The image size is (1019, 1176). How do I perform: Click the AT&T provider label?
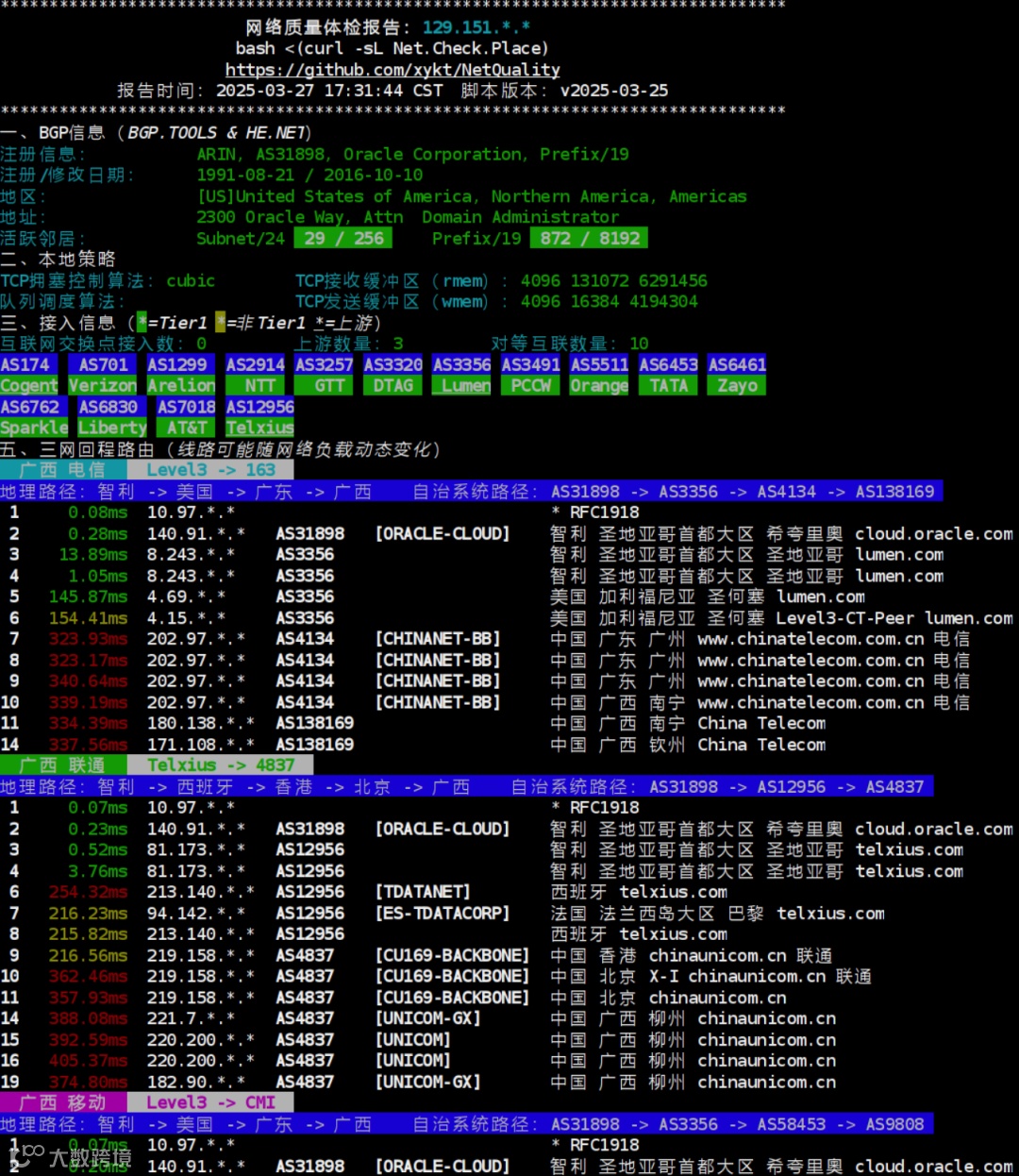point(186,428)
